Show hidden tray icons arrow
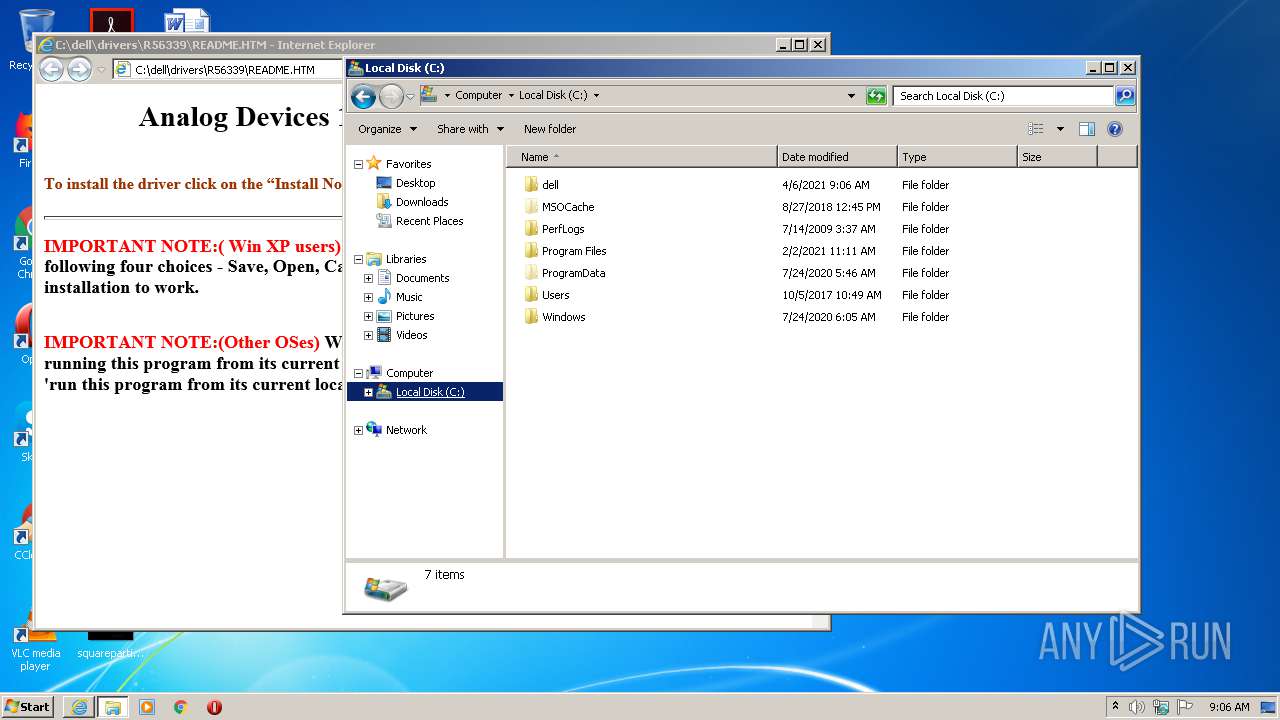 1115,707
